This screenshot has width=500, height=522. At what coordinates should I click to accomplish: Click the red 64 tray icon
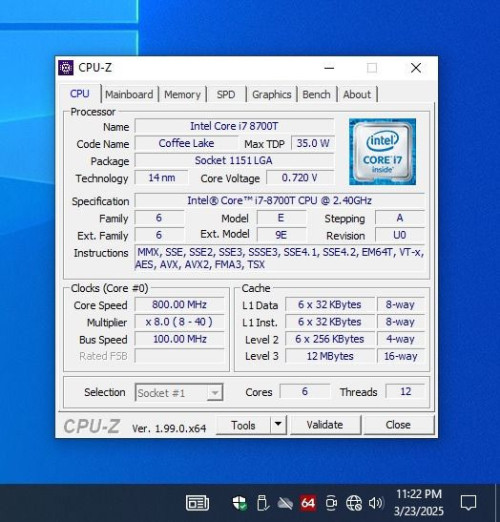point(308,503)
